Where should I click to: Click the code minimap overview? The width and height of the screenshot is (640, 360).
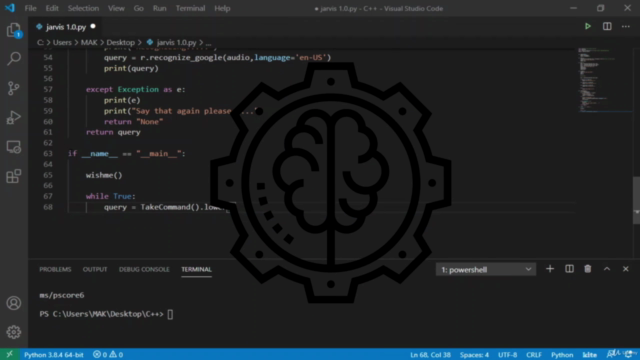click(604, 80)
